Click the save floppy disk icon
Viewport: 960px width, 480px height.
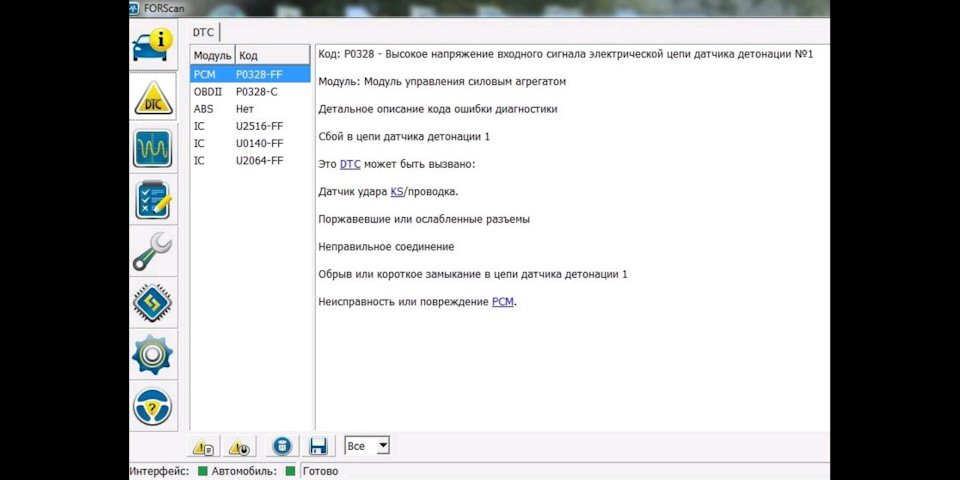click(318, 446)
